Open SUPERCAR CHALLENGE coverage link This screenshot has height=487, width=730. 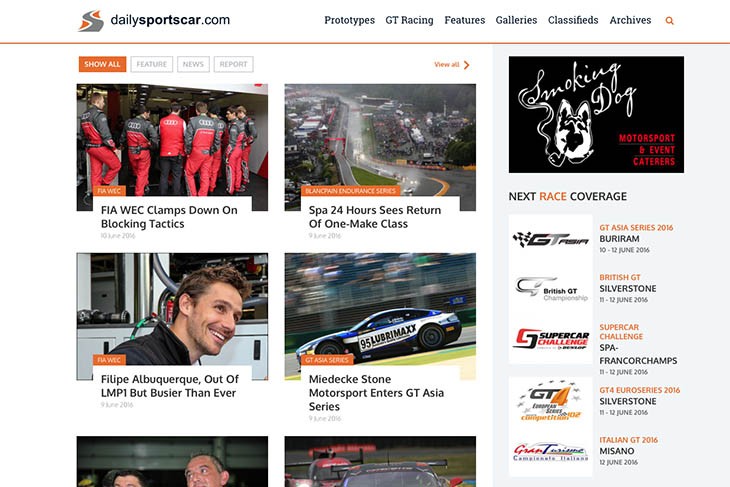pyautogui.click(x=621, y=332)
